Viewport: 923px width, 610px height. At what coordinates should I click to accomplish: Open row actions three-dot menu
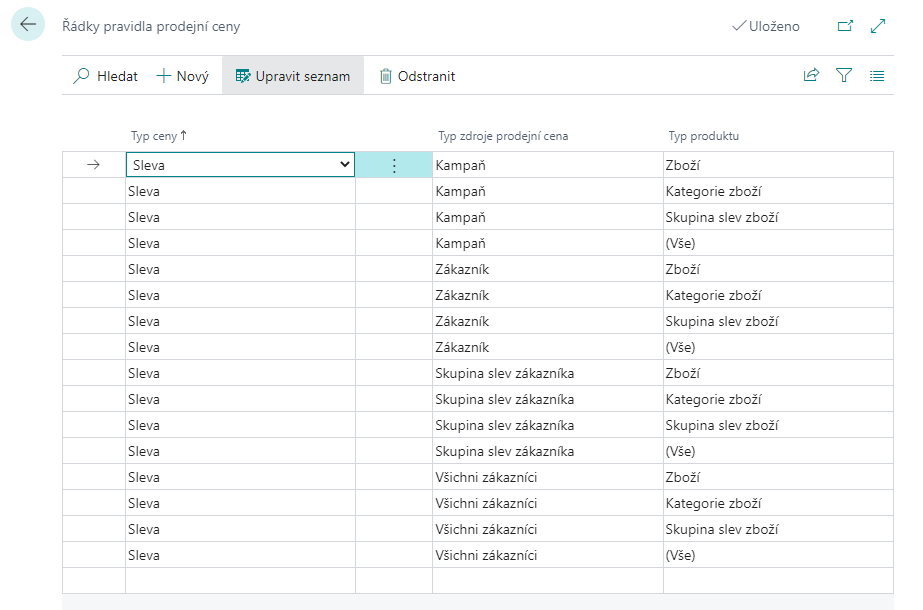[x=394, y=166]
